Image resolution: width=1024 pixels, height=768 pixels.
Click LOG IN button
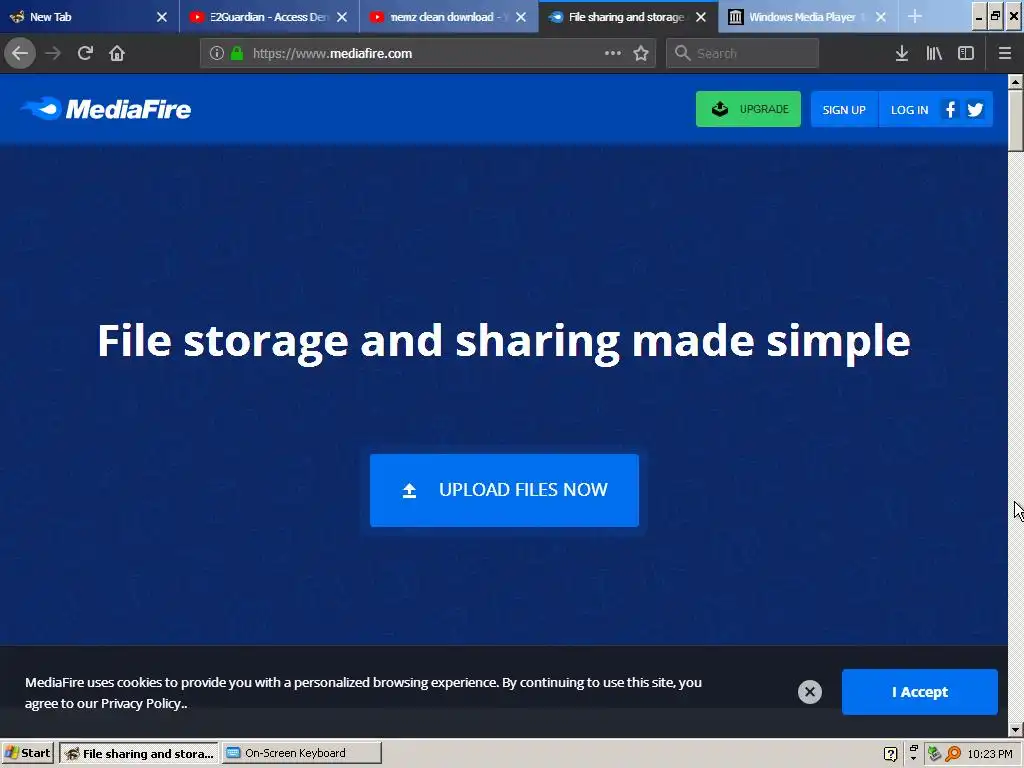(x=909, y=109)
